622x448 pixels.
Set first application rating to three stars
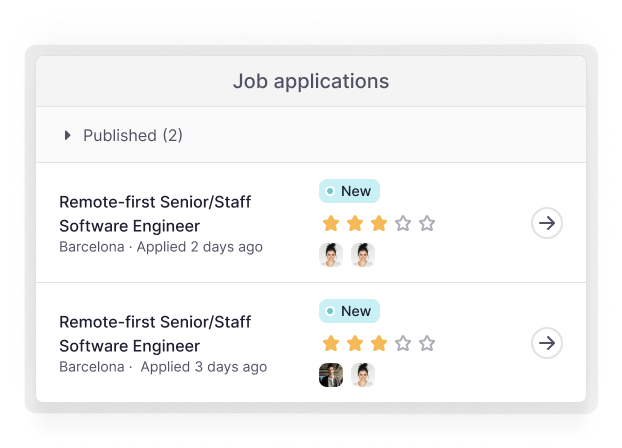coord(379,223)
